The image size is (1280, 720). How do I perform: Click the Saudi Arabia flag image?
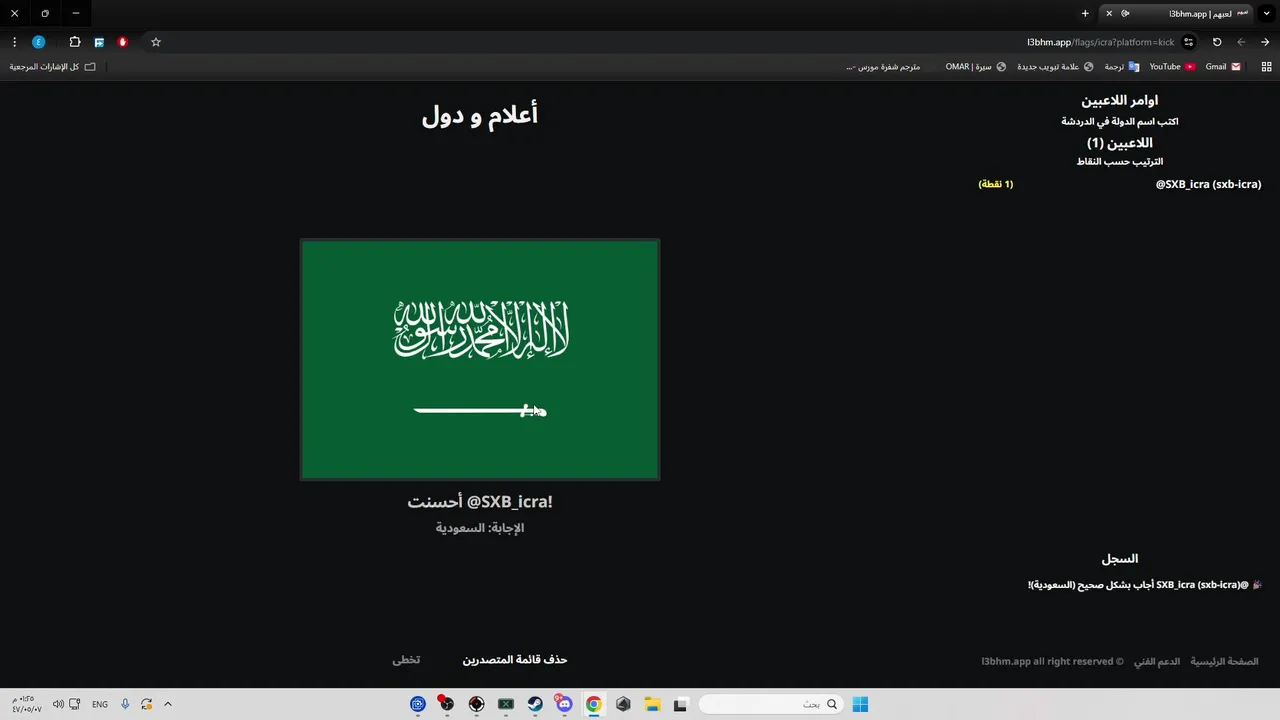[x=480, y=359]
